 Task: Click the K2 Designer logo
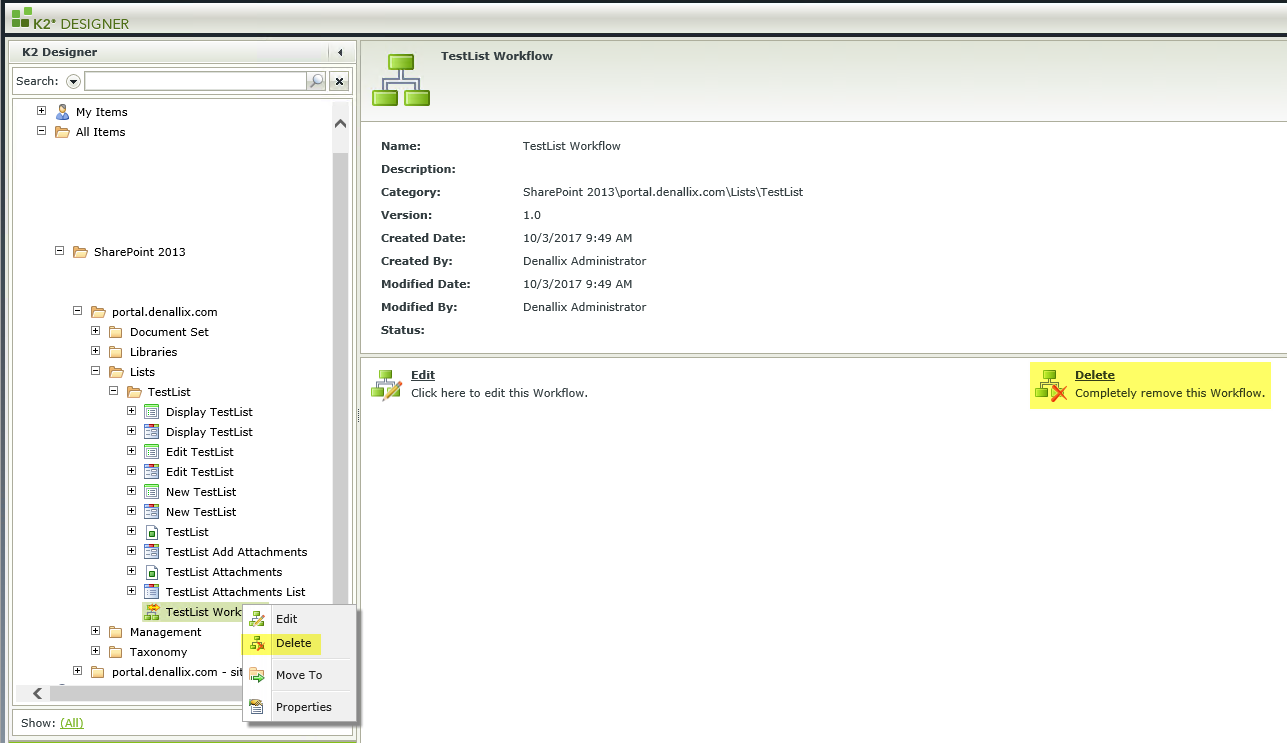pyautogui.click(x=70, y=19)
